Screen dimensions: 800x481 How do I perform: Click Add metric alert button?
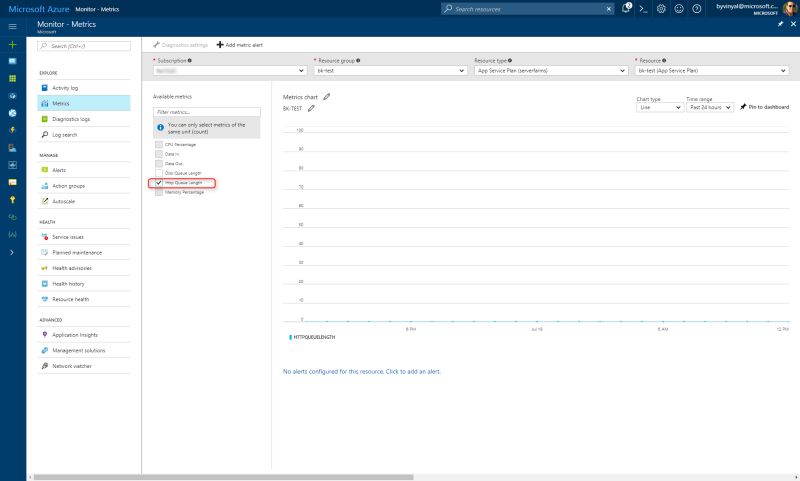pyautogui.click(x=240, y=45)
